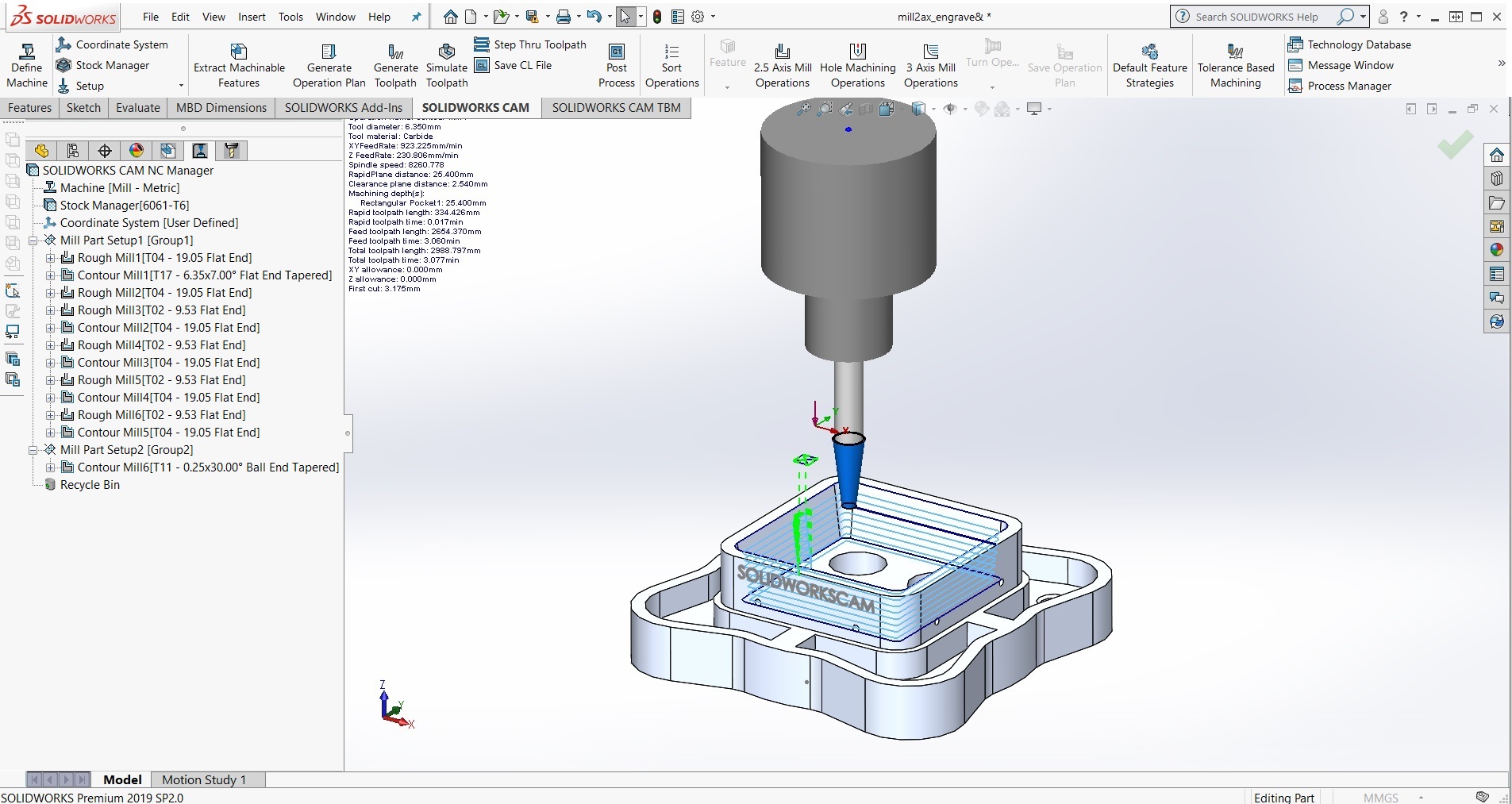The height and width of the screenshot is (804, 1512).
Task: Select Stock Manager[6061-T6] tree item
Action: (125, 206)
